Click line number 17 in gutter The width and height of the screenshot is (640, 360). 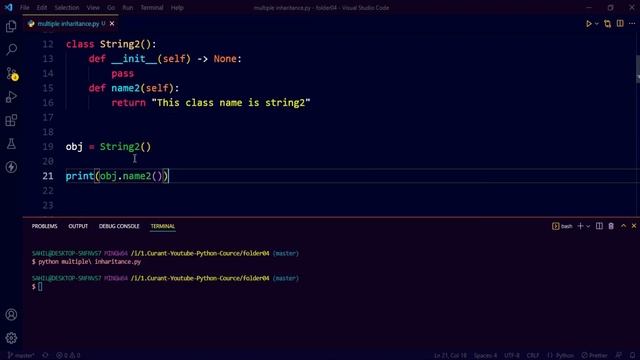pyautogui.click(x=48, y=117)
